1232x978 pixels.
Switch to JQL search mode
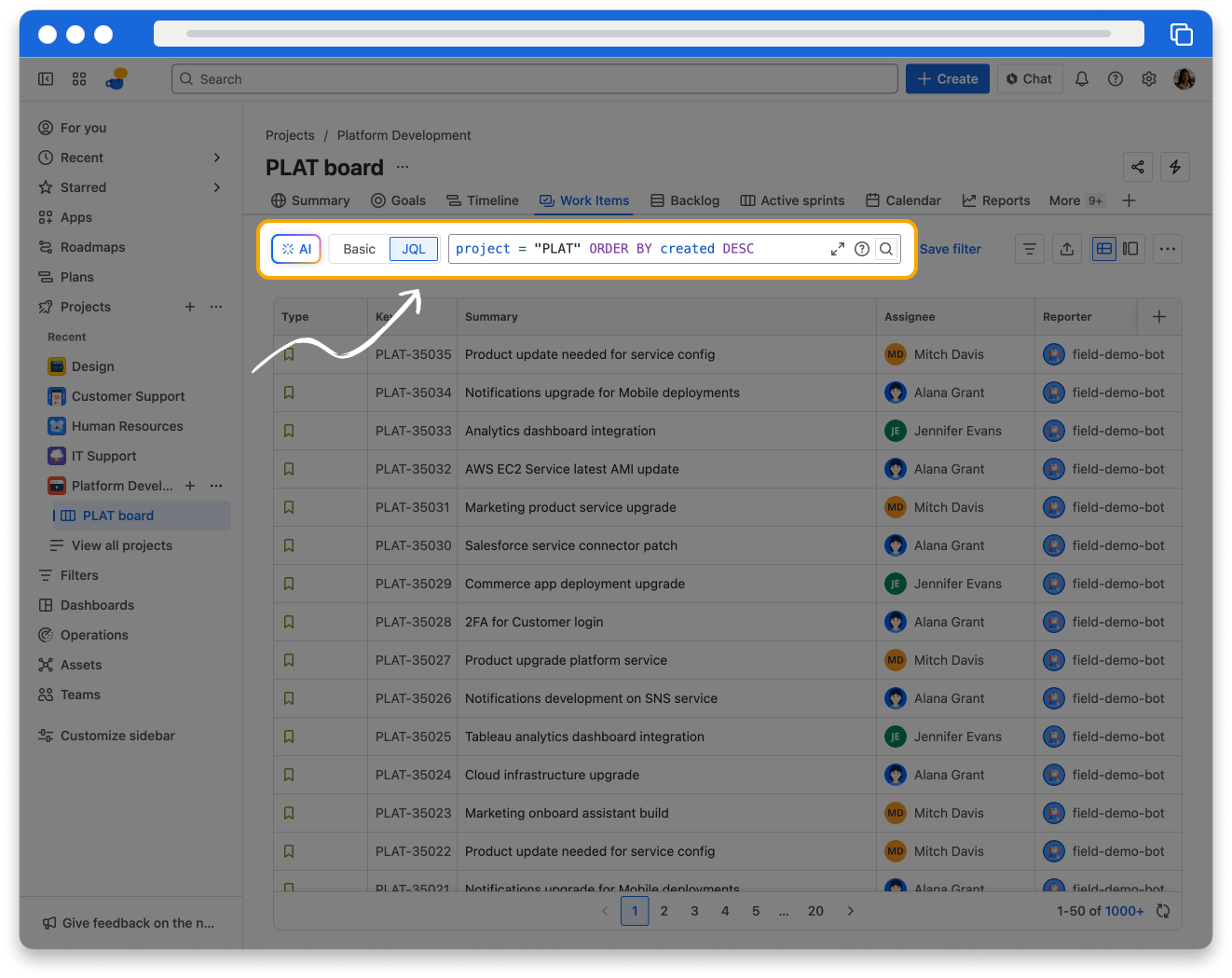click(x=414, y=249)
